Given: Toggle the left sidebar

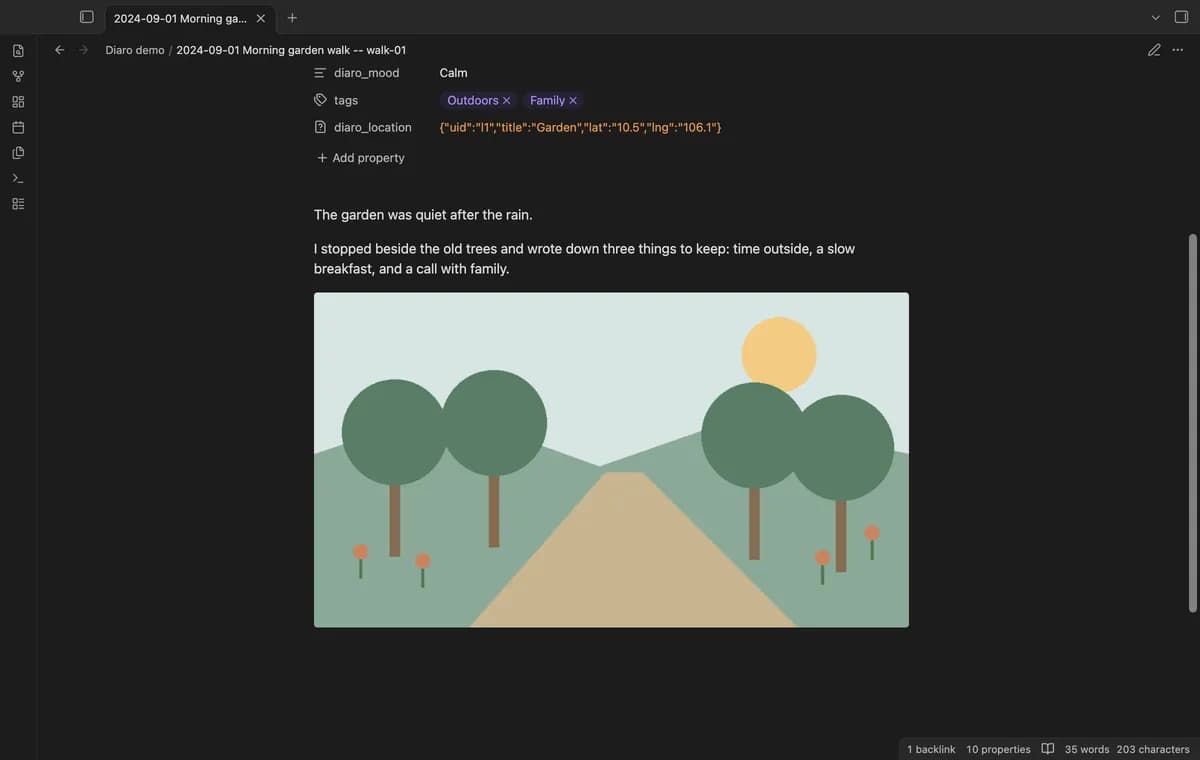Looking at the screenshot, I should [x=87, y=18].
